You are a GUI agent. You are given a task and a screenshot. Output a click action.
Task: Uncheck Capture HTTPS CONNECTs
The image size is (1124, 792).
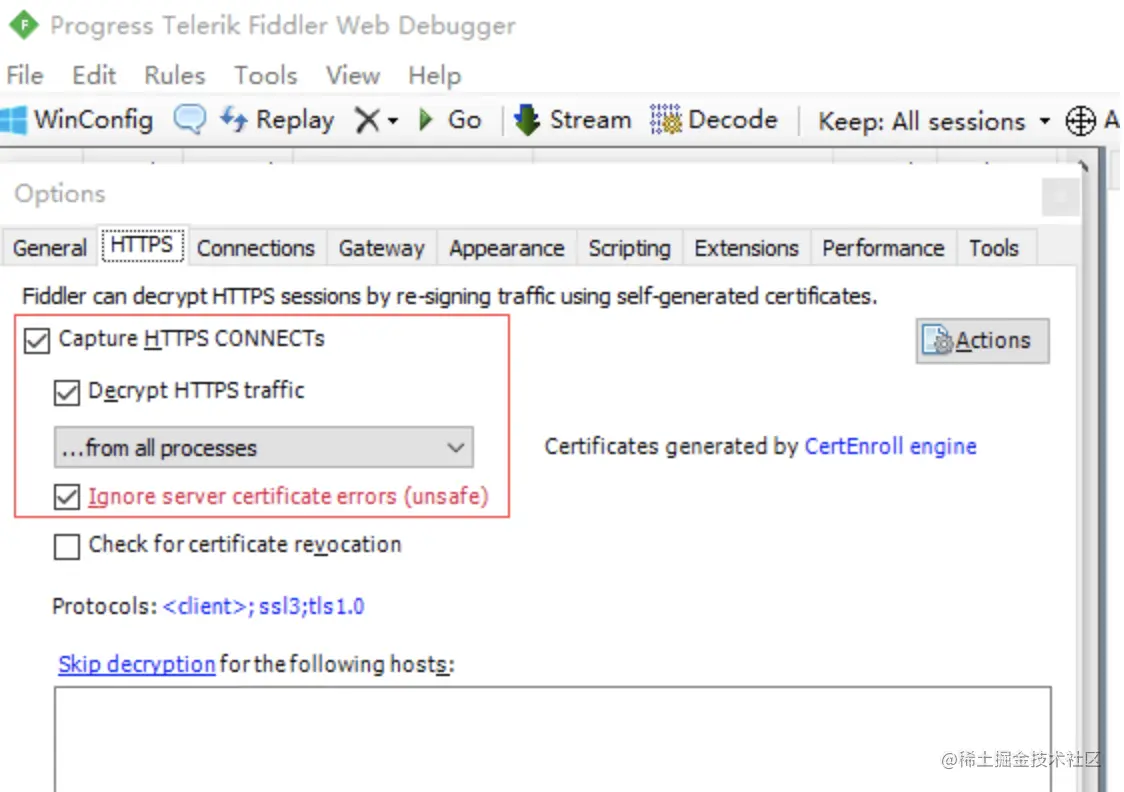point(37,340)
